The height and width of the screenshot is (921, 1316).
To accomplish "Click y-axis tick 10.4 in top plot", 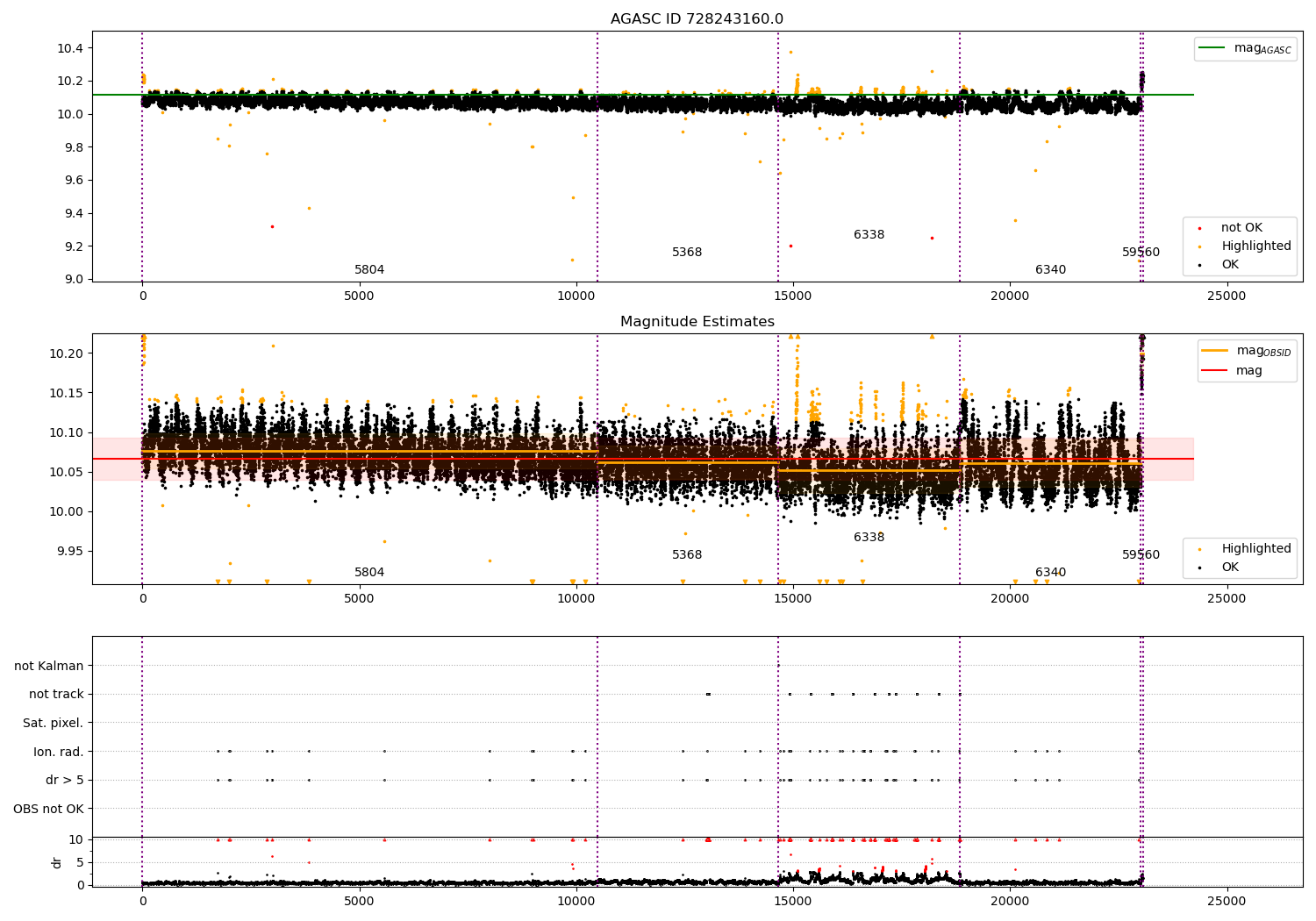I will coord(70,48).
